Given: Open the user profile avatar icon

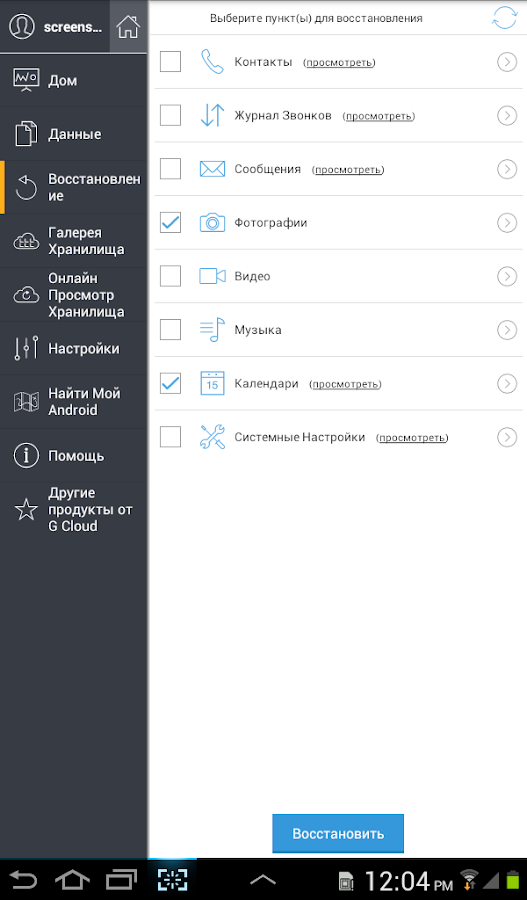Looking at the screenshot, I should point(22,27).
